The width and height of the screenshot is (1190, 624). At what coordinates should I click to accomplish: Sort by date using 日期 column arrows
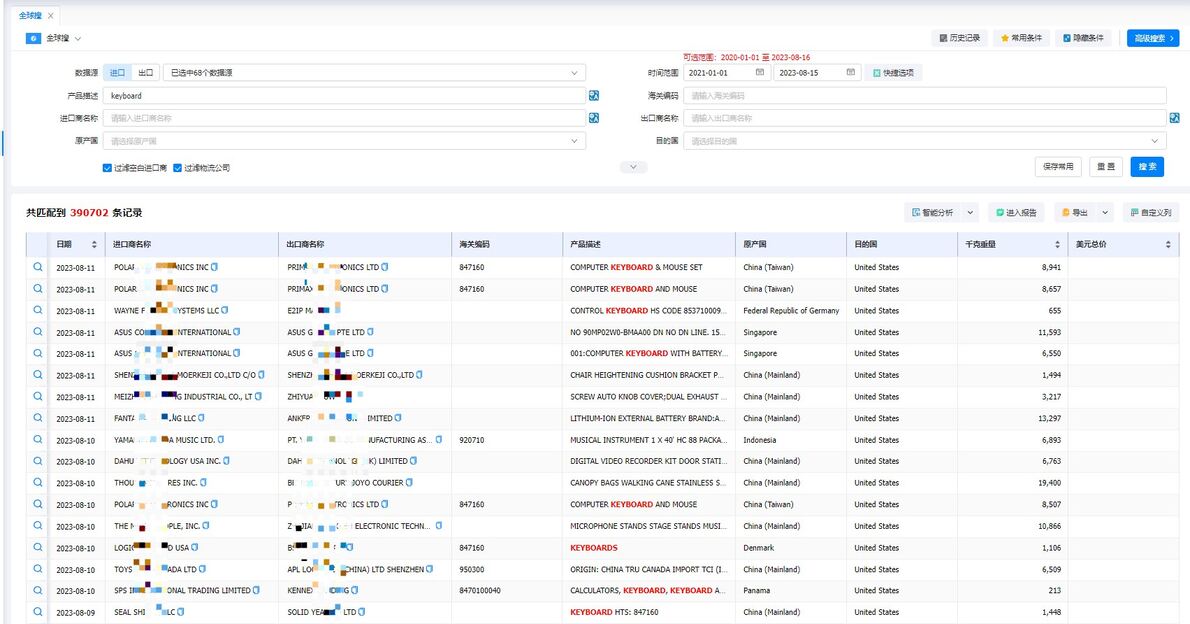coord(95,245)
